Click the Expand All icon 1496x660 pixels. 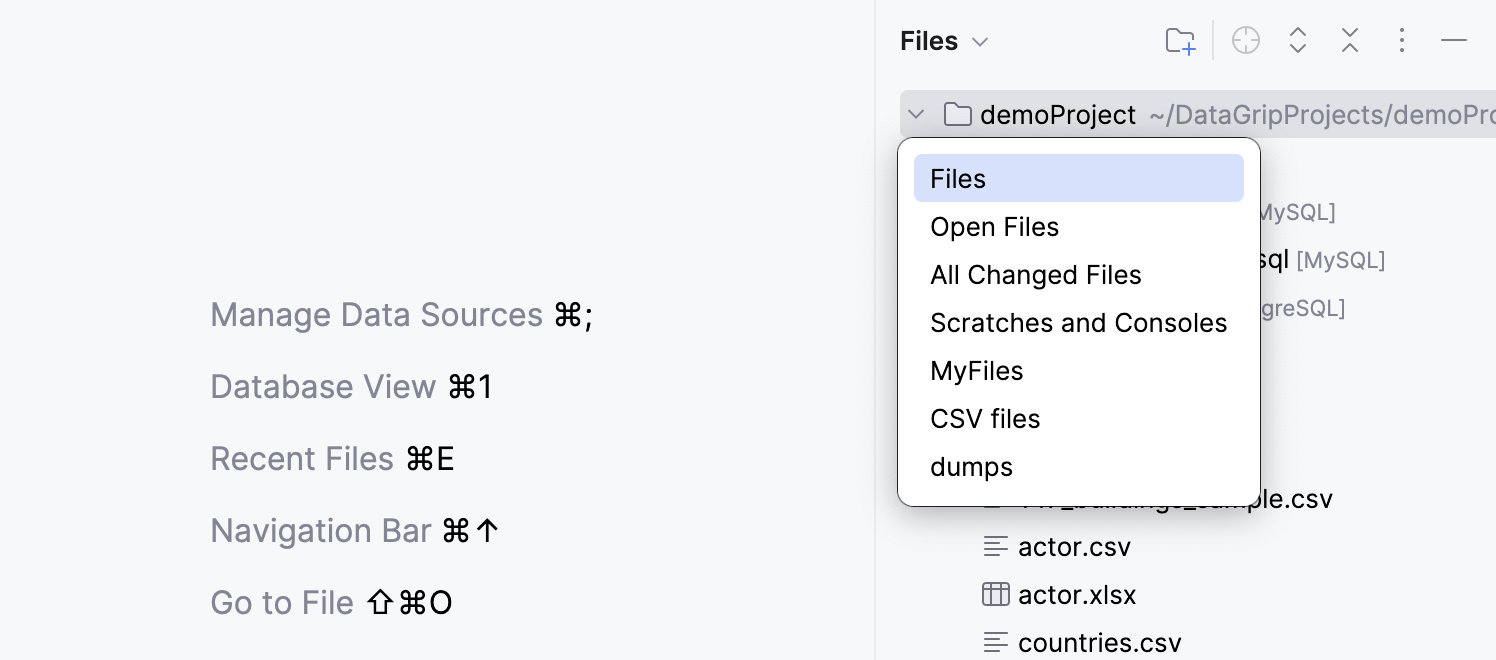(x=1298, y=40)
